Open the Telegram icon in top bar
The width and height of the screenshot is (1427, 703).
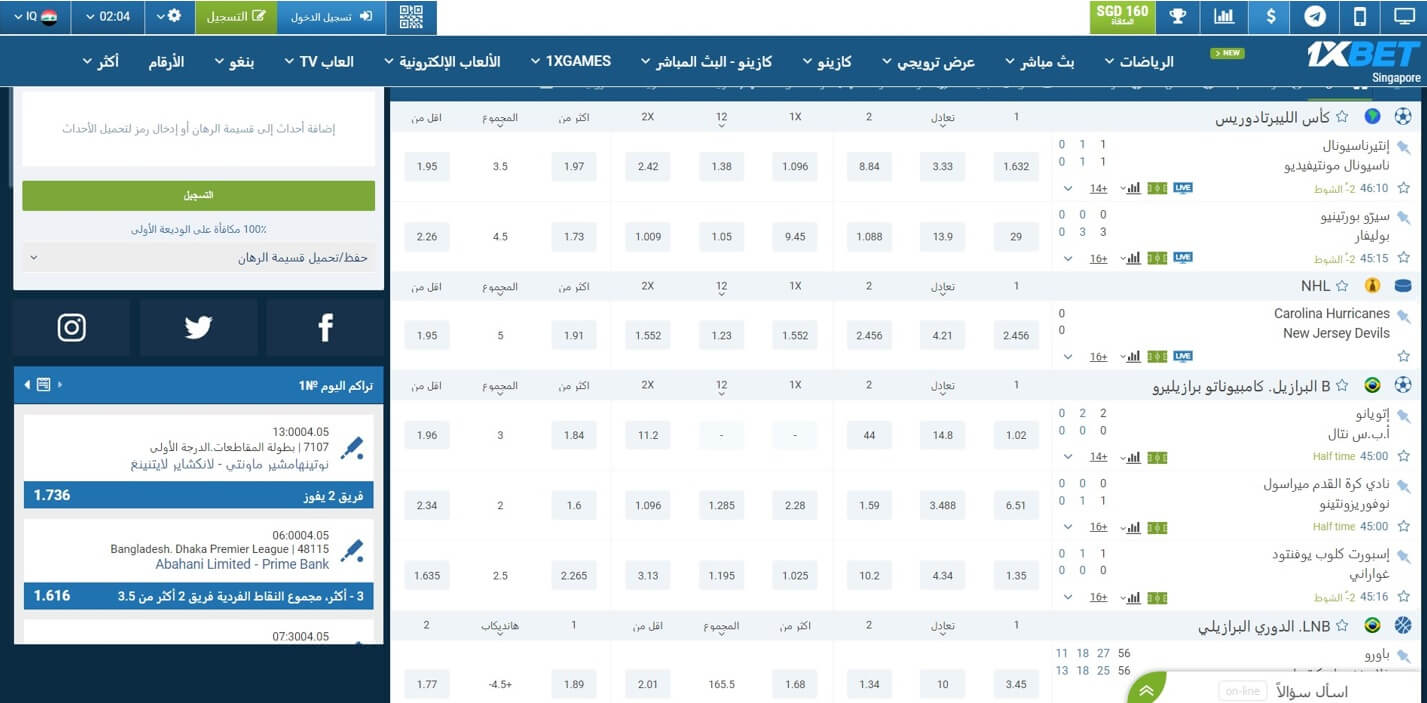(x=1315, y=17)
